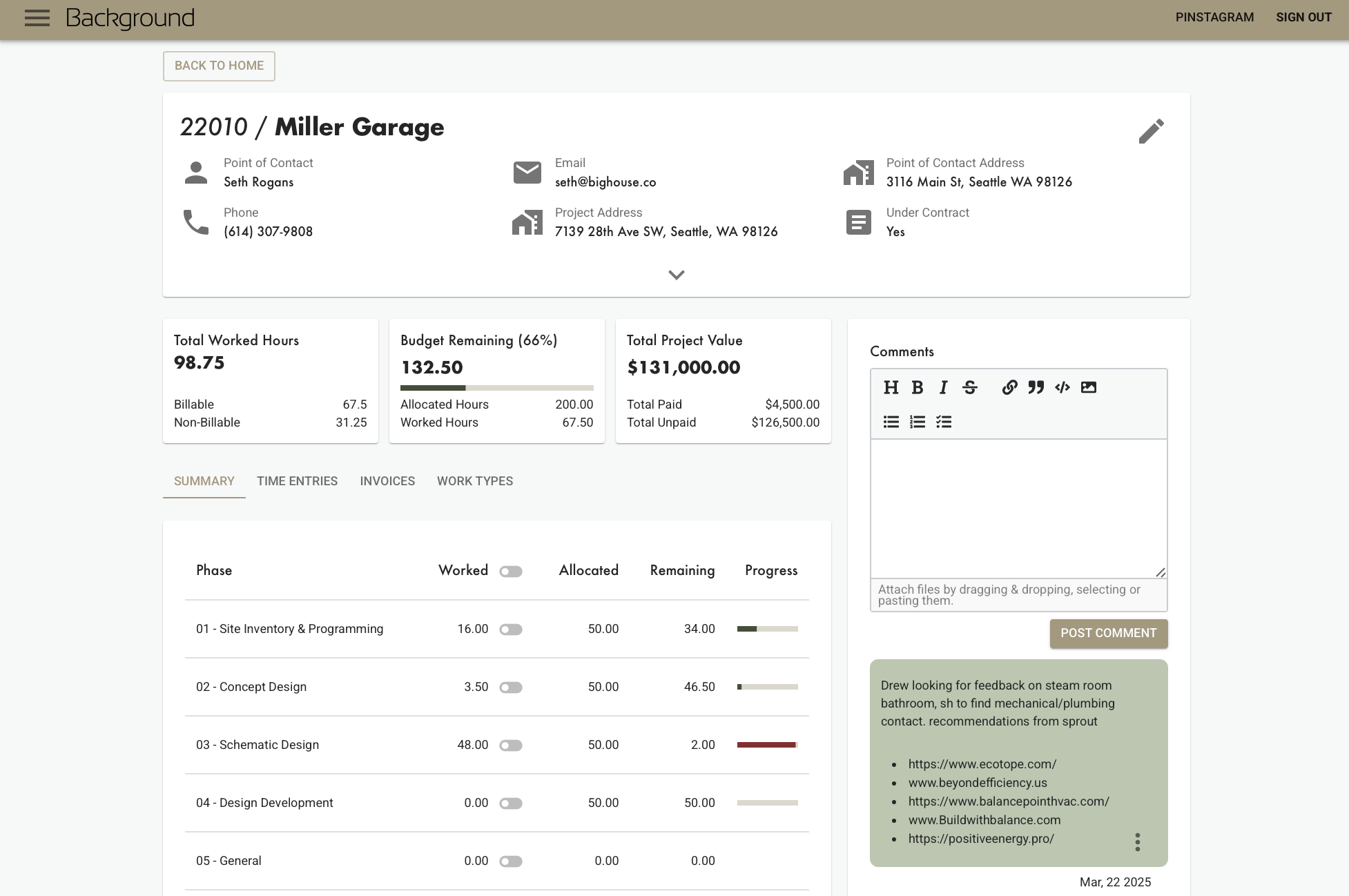Image resolution: width=1349 pixels, height=896 pixels.
Task: Toggle worked hours for Schematic Design
Action: (x=511, y=745)
